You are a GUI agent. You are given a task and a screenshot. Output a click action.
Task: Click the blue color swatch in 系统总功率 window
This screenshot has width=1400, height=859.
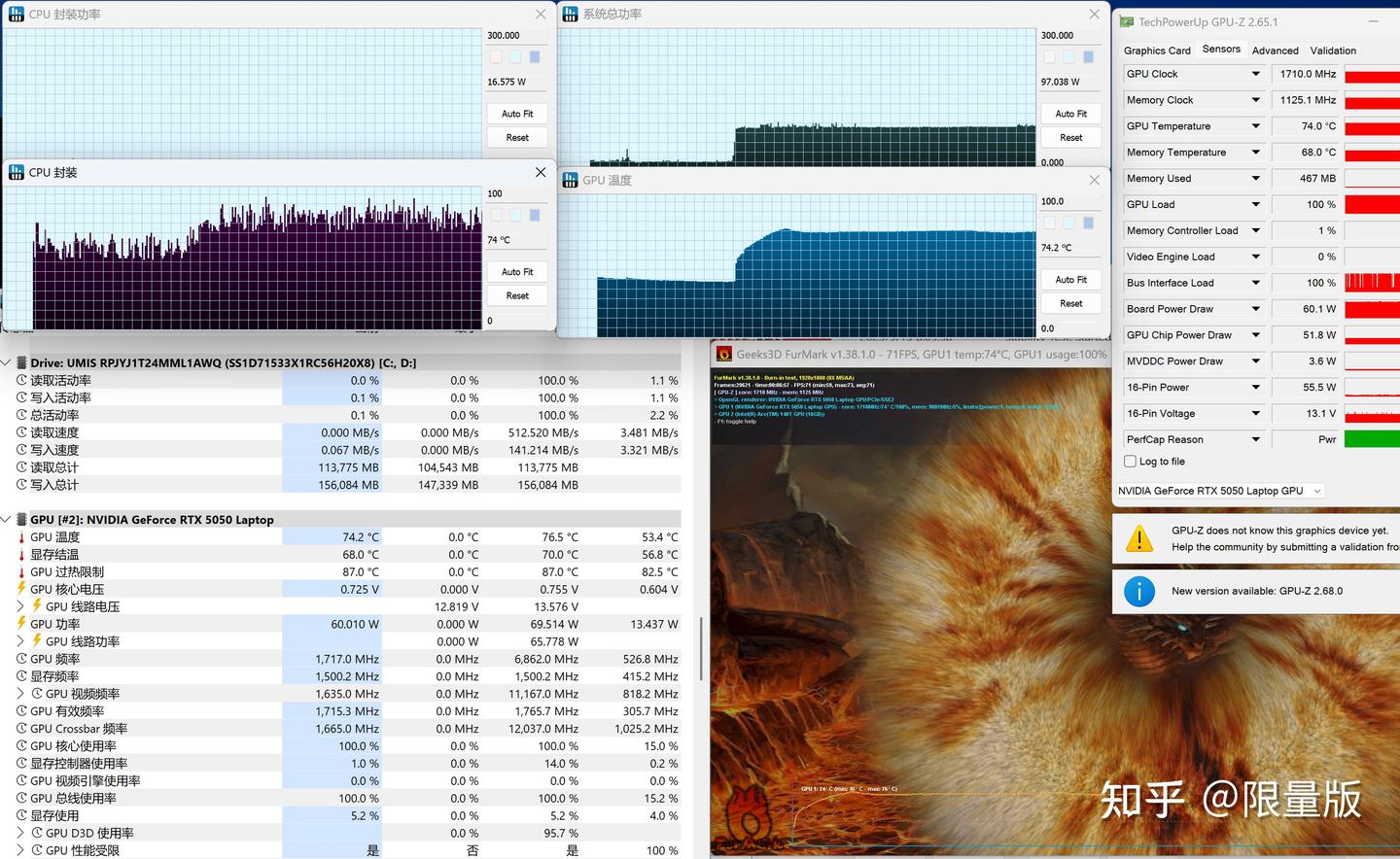point(1088,57)
